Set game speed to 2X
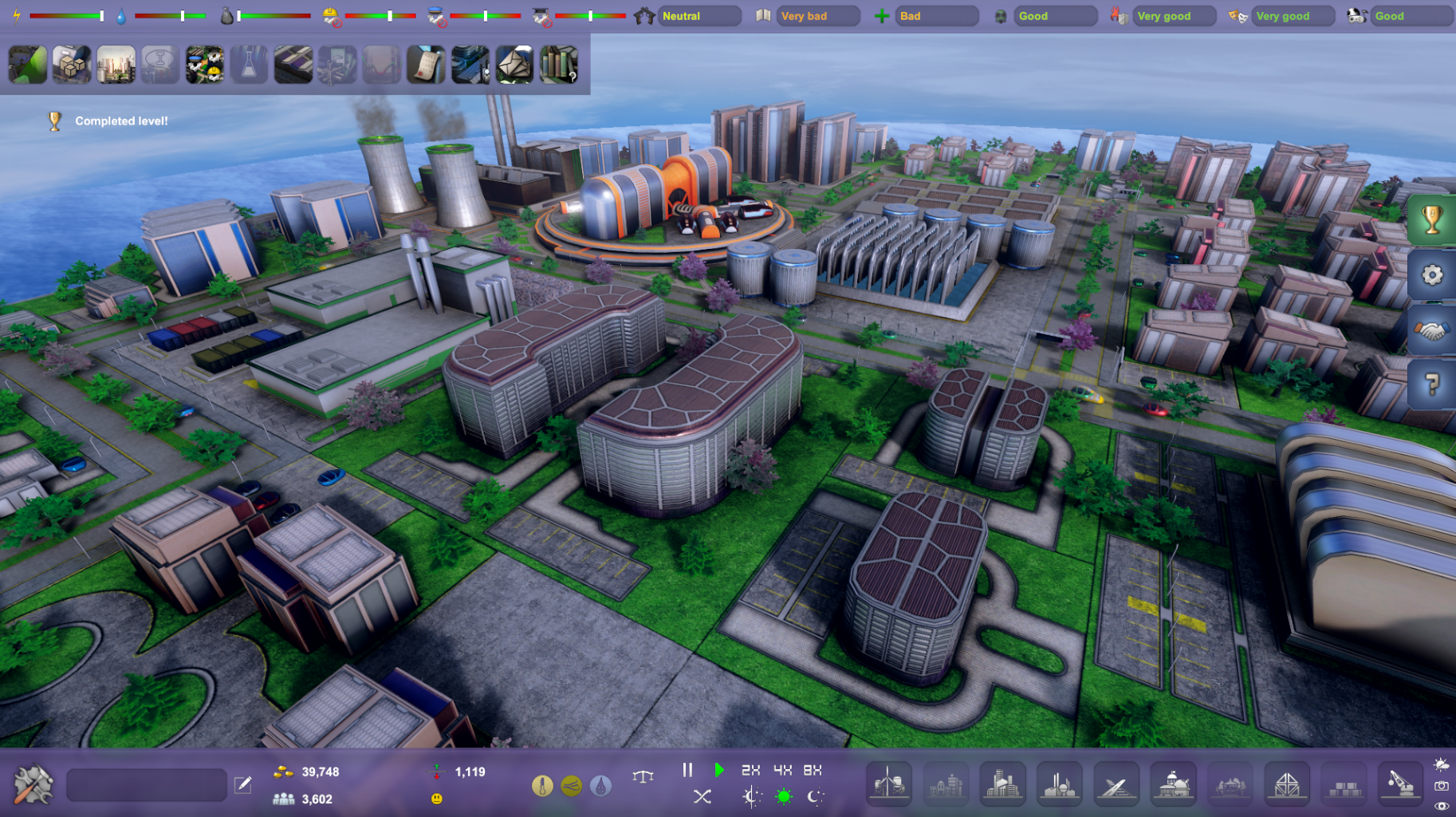1456x817 pixels. tap(751, 770)
